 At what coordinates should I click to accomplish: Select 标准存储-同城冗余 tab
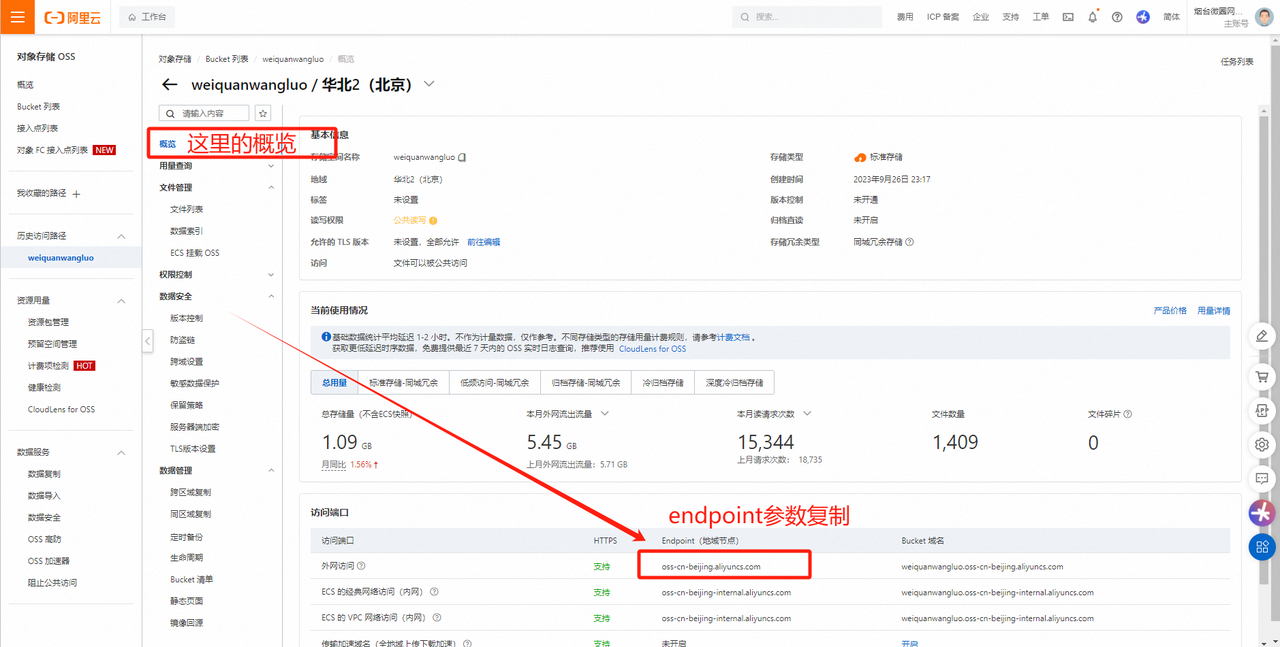(x=403, y=382)
